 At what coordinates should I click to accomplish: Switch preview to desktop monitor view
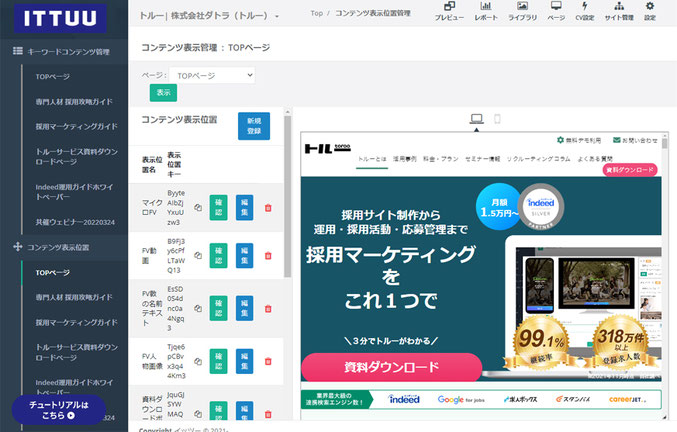pos(476,119)
